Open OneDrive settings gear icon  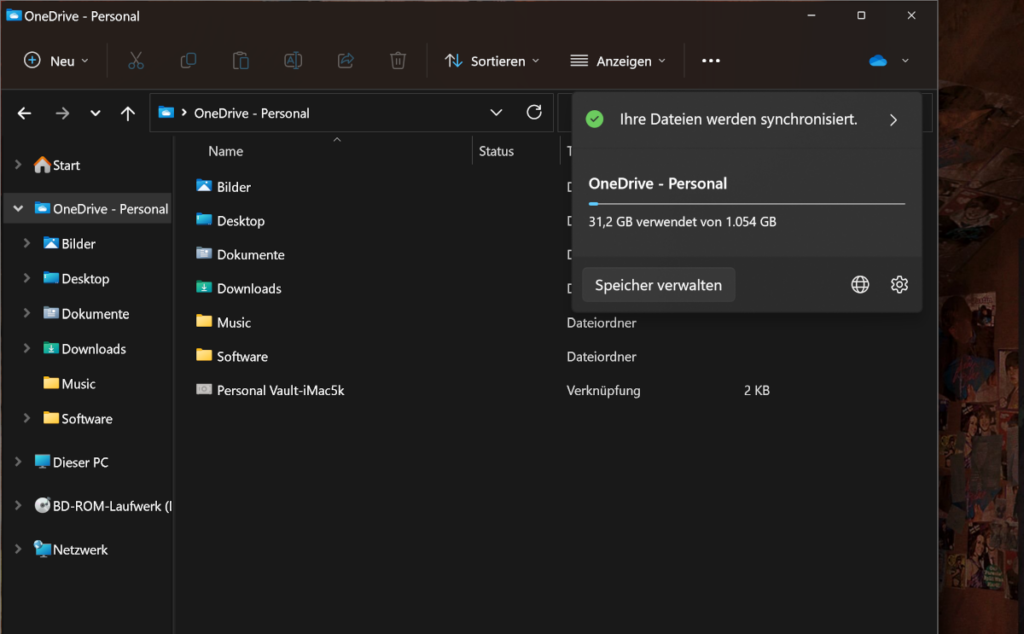[x=899, y=285]
